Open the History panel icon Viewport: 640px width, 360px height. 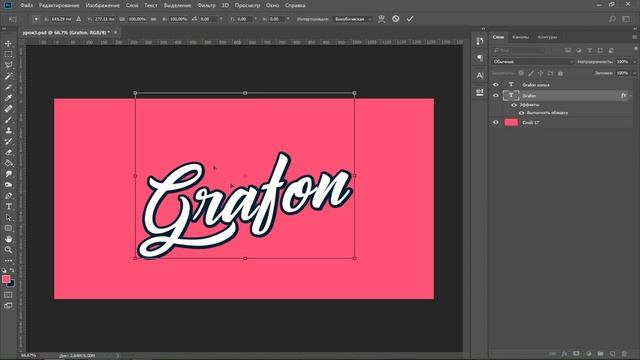click(480, 41)
